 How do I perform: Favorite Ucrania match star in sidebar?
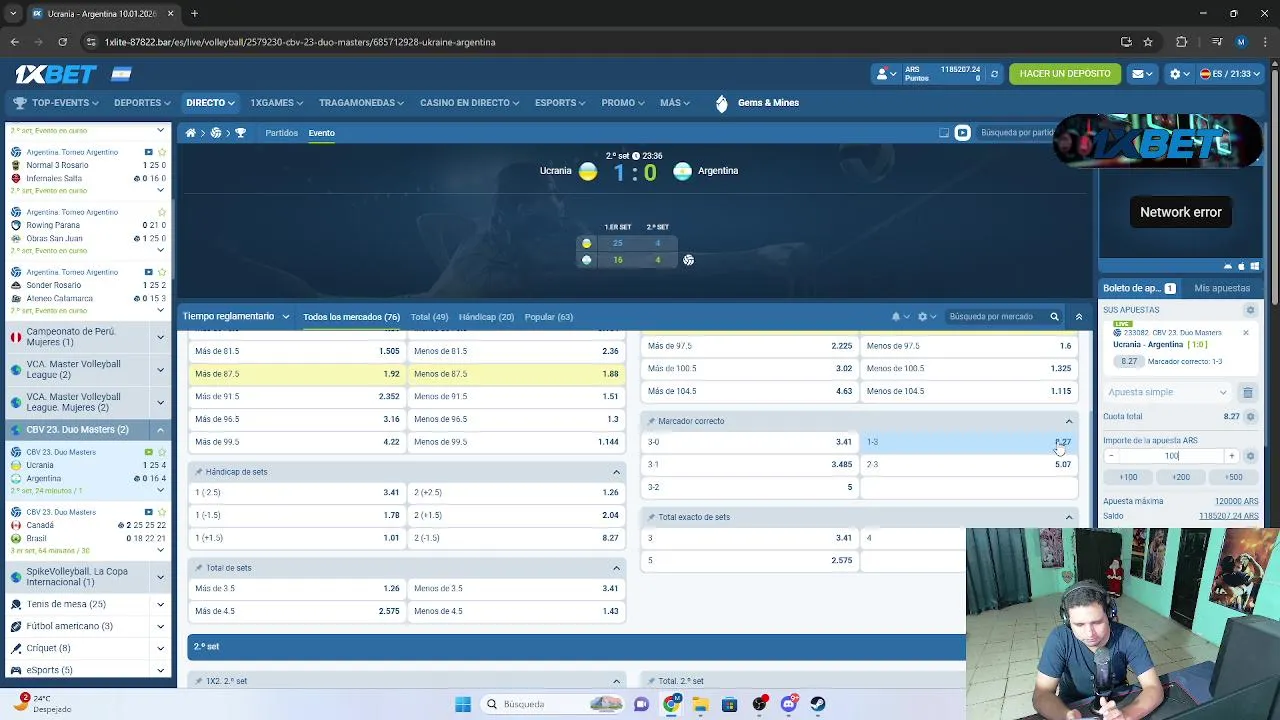point(162,452)
